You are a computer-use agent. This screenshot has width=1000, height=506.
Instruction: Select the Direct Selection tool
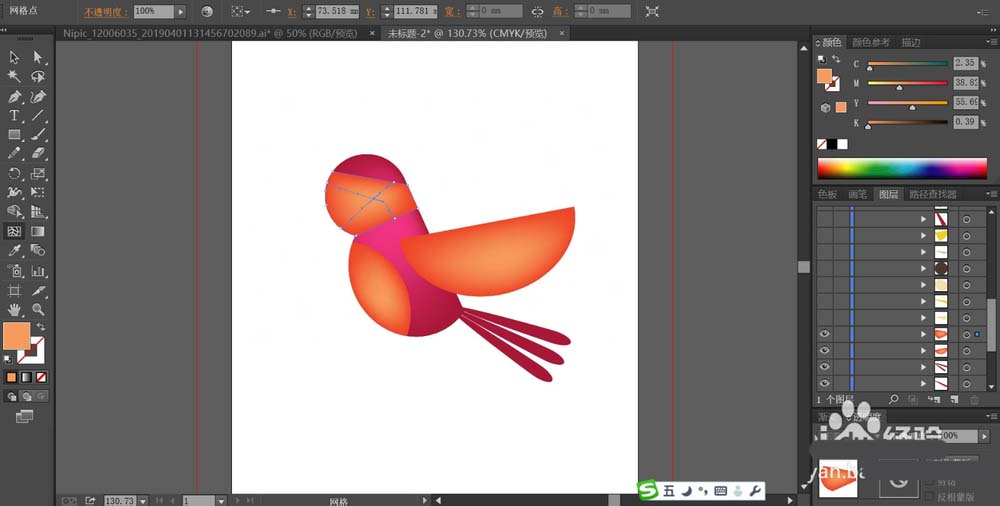point(38,57)
